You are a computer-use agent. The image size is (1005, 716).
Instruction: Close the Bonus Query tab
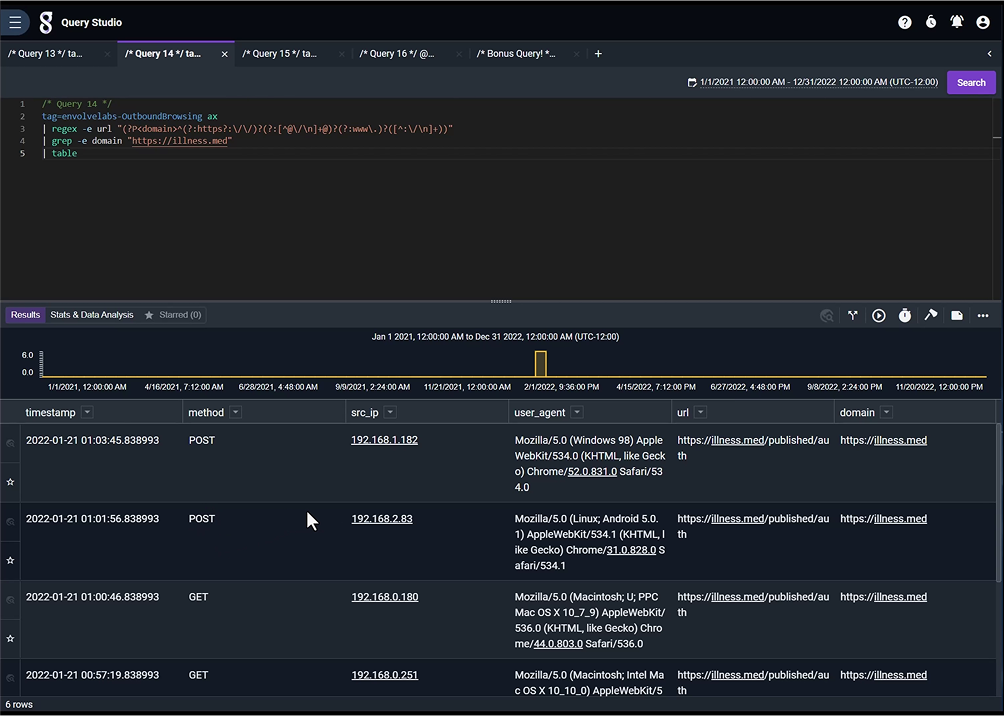(576, 54)
